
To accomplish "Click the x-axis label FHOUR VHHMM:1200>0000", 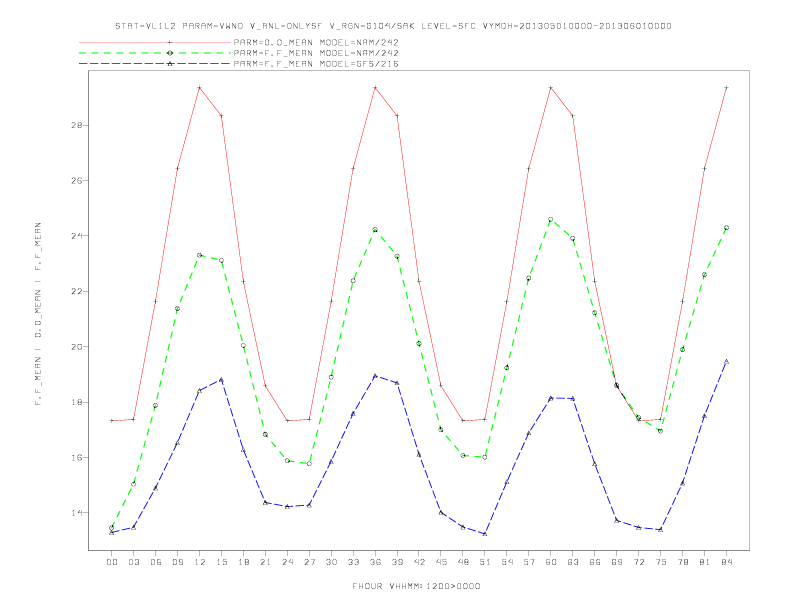I will (x=416, y=586).
